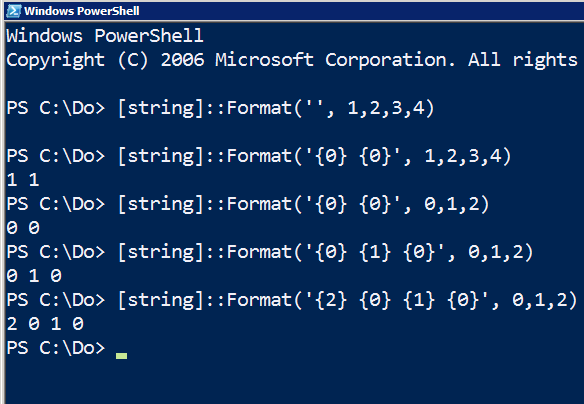The image size is (584, 404).
Task: Click the command with '{2} {0} {1} {0}' format
Action: click(292, 300)
